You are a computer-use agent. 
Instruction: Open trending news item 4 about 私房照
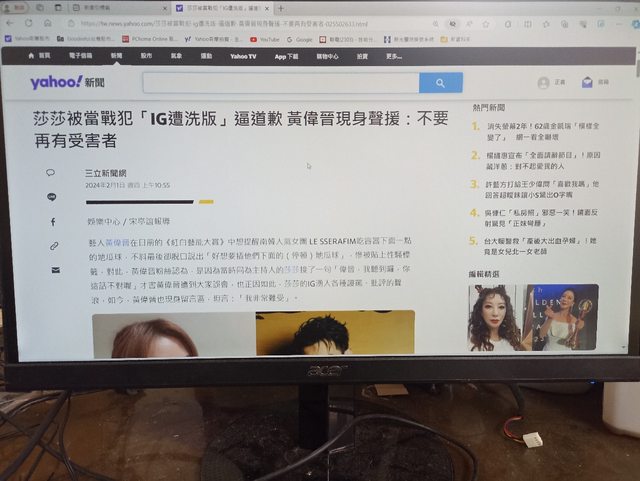[541, 218]
